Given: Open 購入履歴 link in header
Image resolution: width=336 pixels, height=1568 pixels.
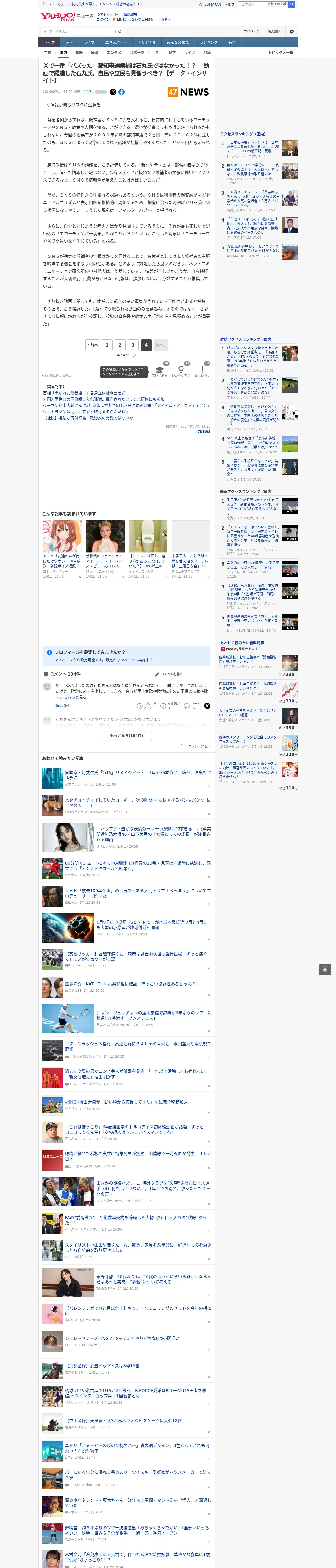Looking at the screenshot, I should point(274,32).
